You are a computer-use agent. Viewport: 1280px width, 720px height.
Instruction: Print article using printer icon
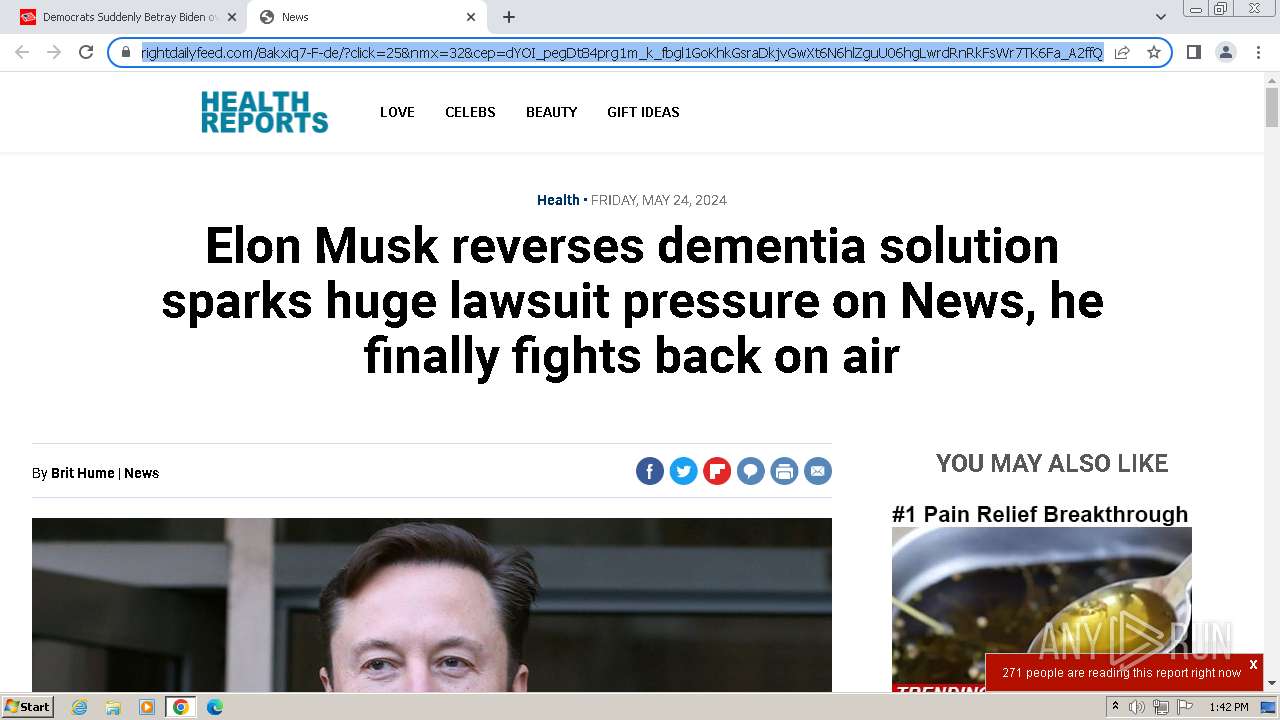[784, 471]
